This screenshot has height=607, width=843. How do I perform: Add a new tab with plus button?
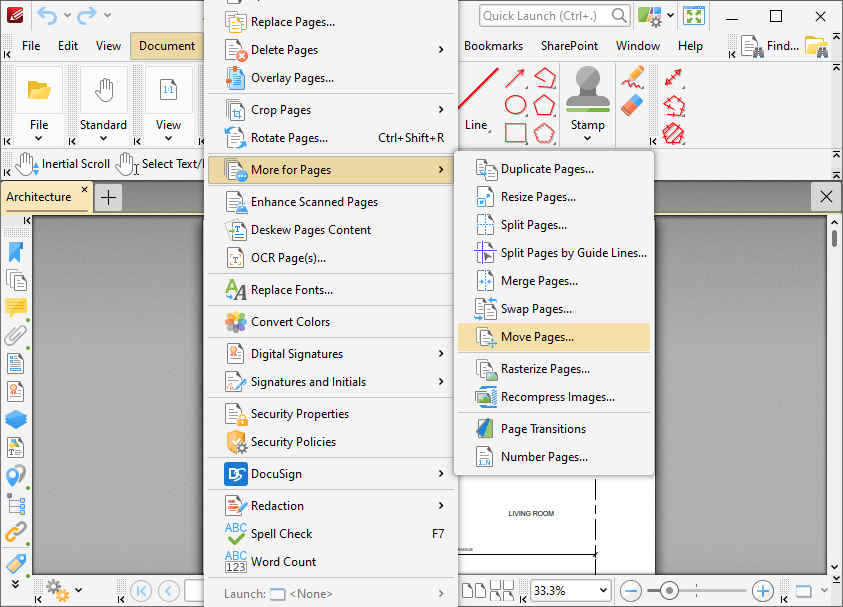click(x=108, y=197)
